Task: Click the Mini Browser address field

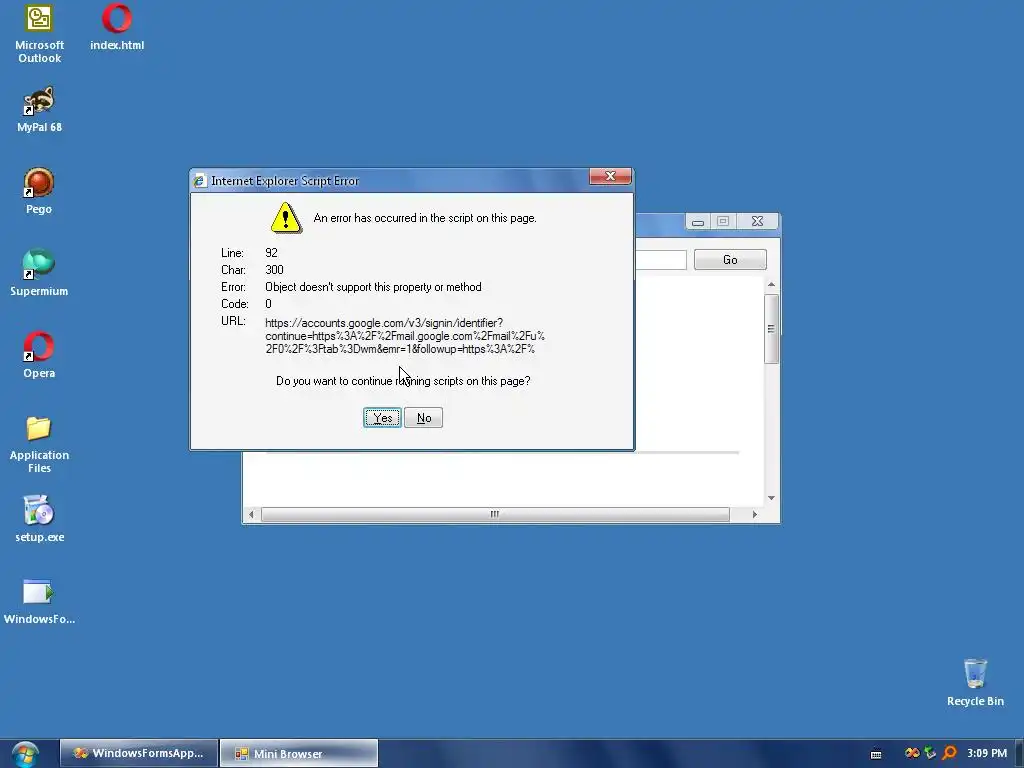Action: (x=661, y=260)
